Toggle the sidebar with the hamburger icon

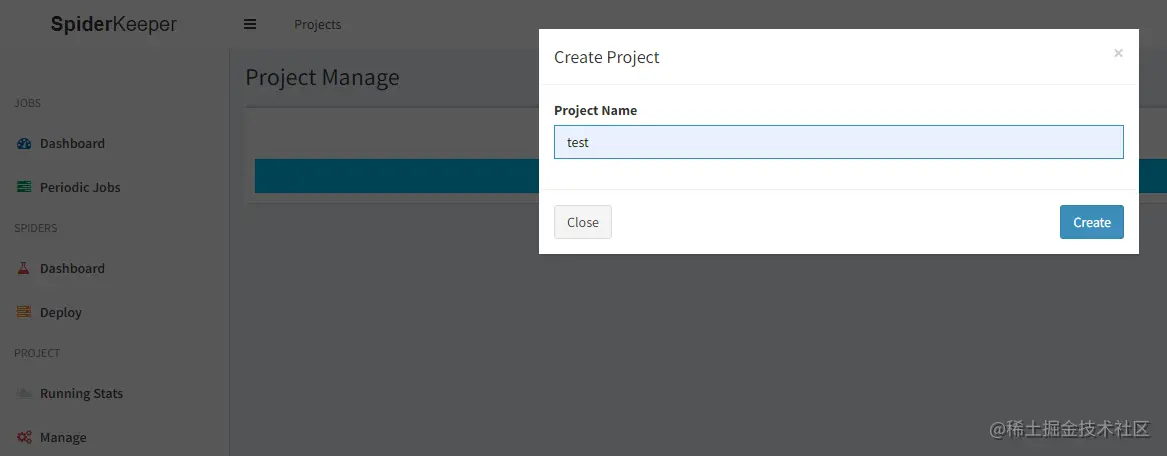coord(250,25)
